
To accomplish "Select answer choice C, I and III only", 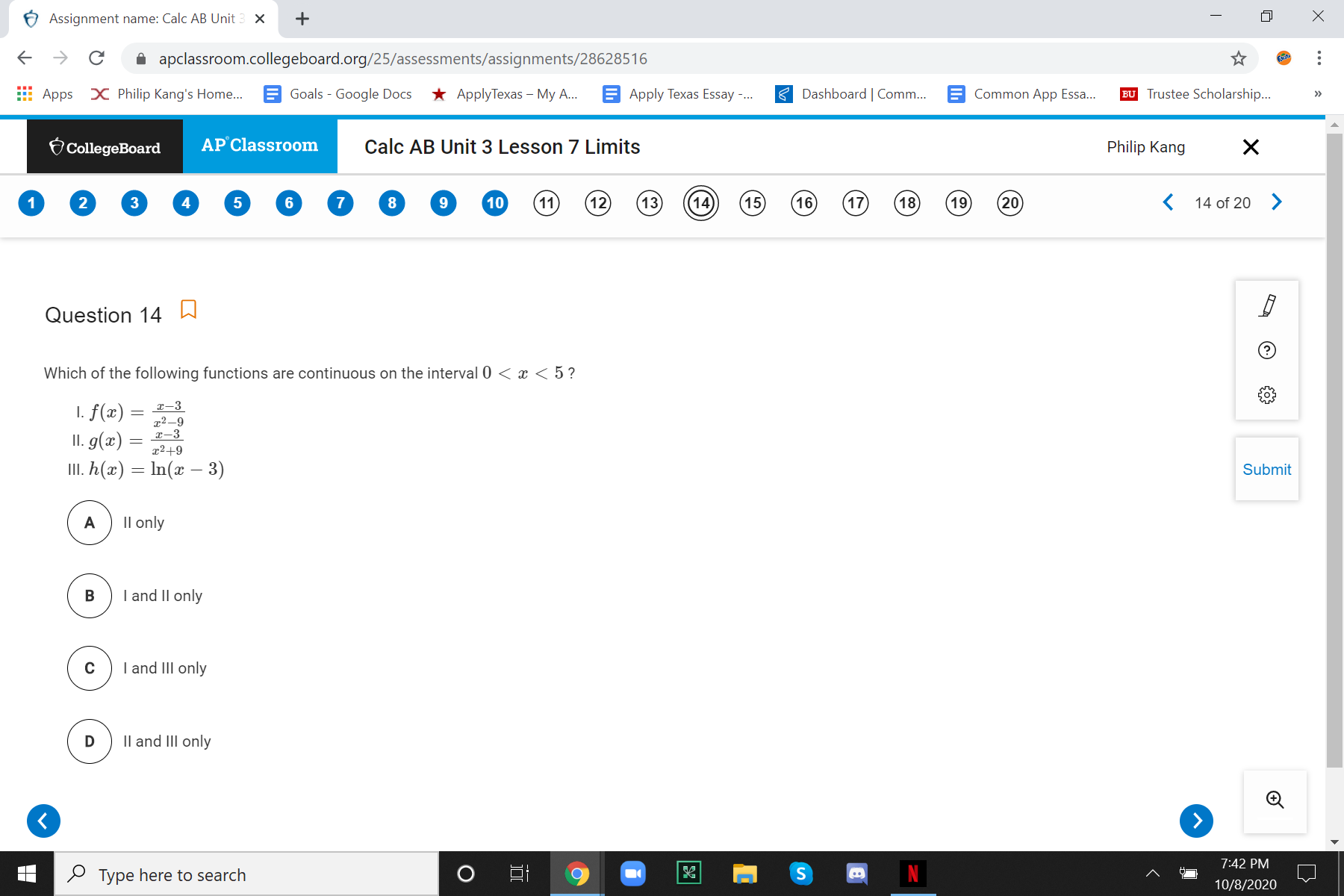I will 90,668.
